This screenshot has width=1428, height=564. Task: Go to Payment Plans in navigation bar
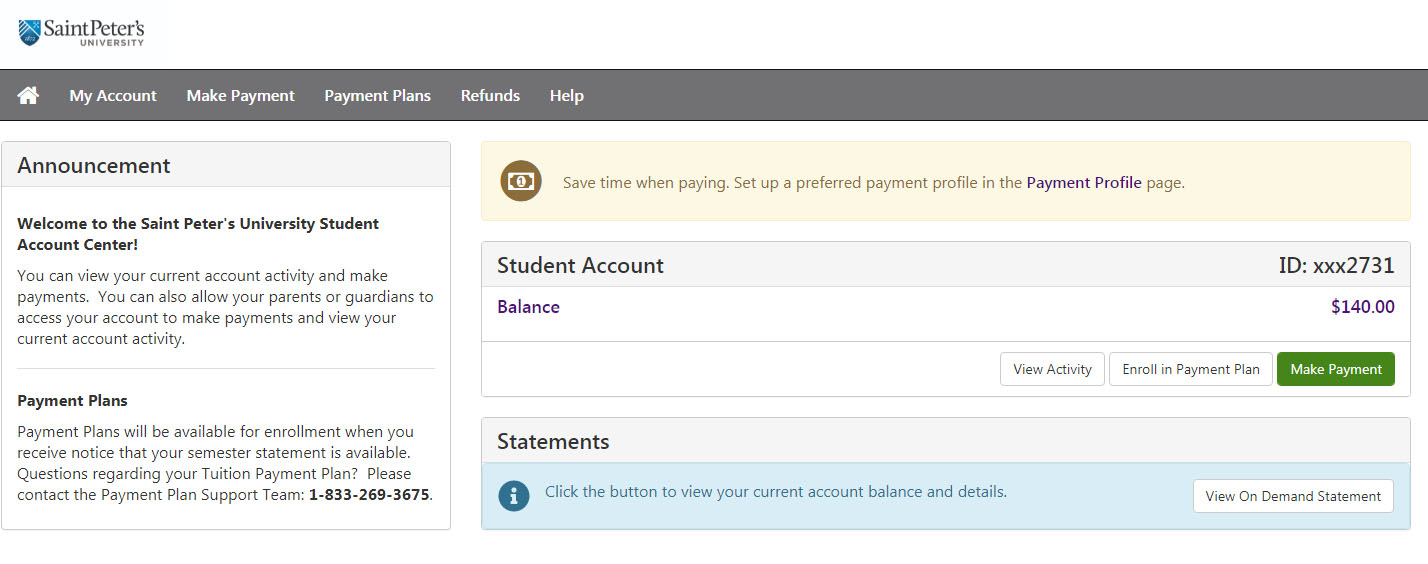[377, 96]
